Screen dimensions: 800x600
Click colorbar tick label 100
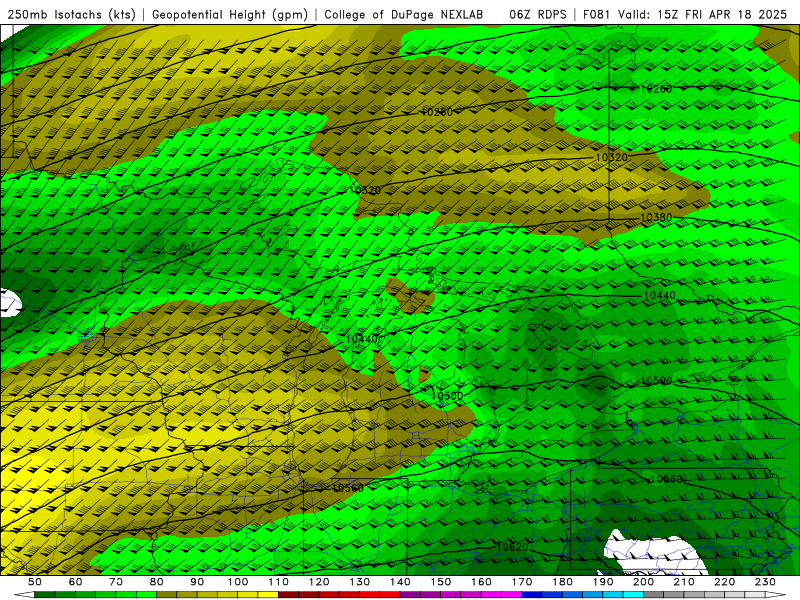tap(238, 582)
